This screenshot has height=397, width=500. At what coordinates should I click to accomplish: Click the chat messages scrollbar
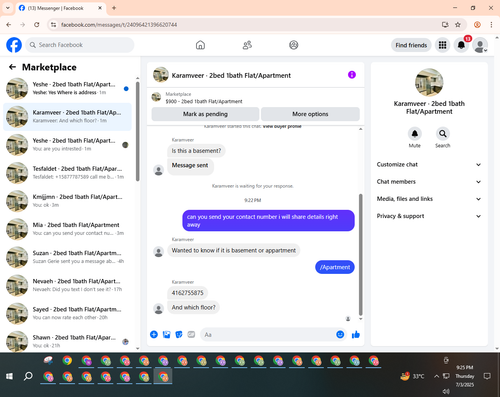click(x=360, y=255)
